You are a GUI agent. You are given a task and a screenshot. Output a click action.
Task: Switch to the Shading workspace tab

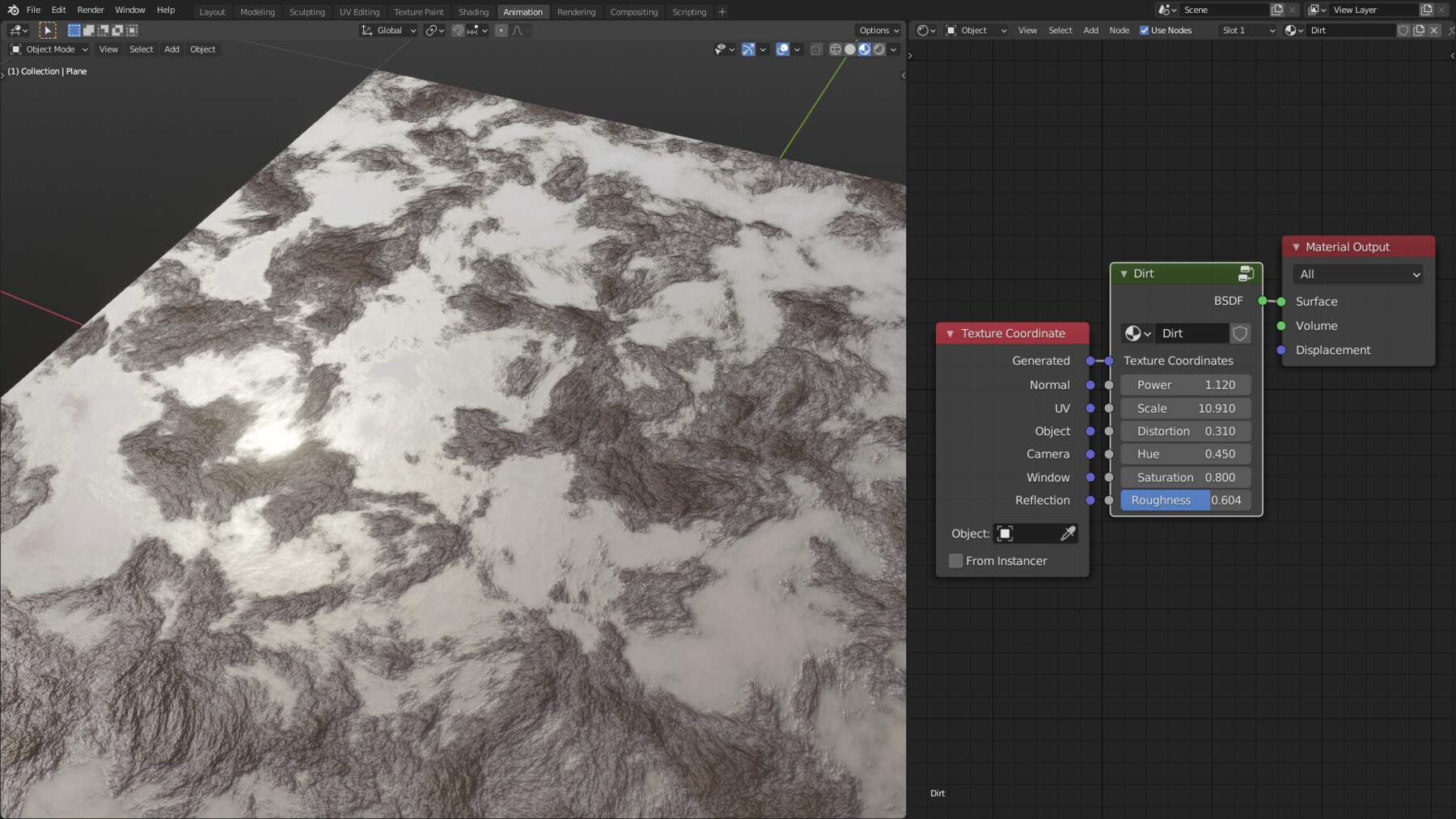click(x=473, y=11)
